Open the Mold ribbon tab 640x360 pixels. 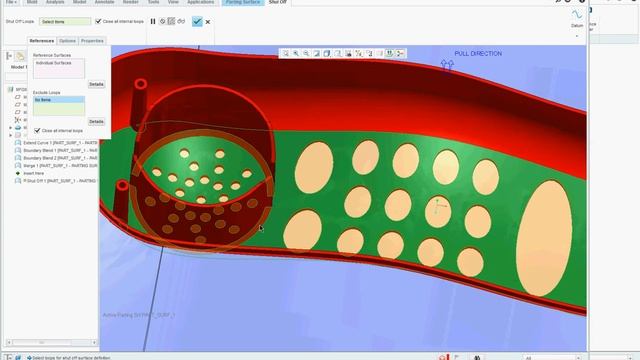click(x=32, y=2)
